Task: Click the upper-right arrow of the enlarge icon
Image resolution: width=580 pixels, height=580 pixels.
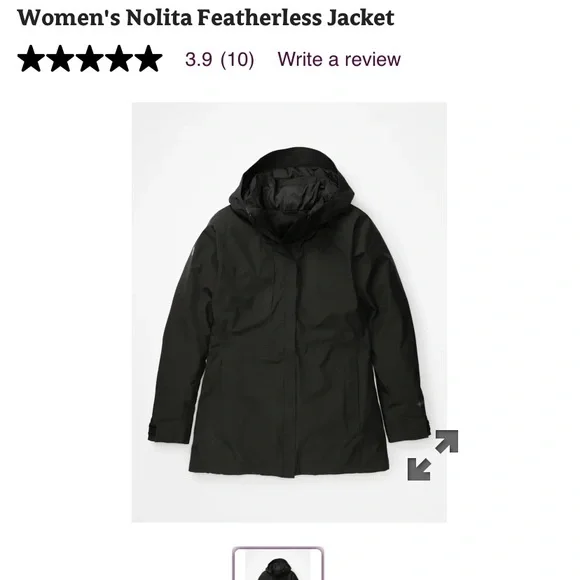Action: point(447,441)
